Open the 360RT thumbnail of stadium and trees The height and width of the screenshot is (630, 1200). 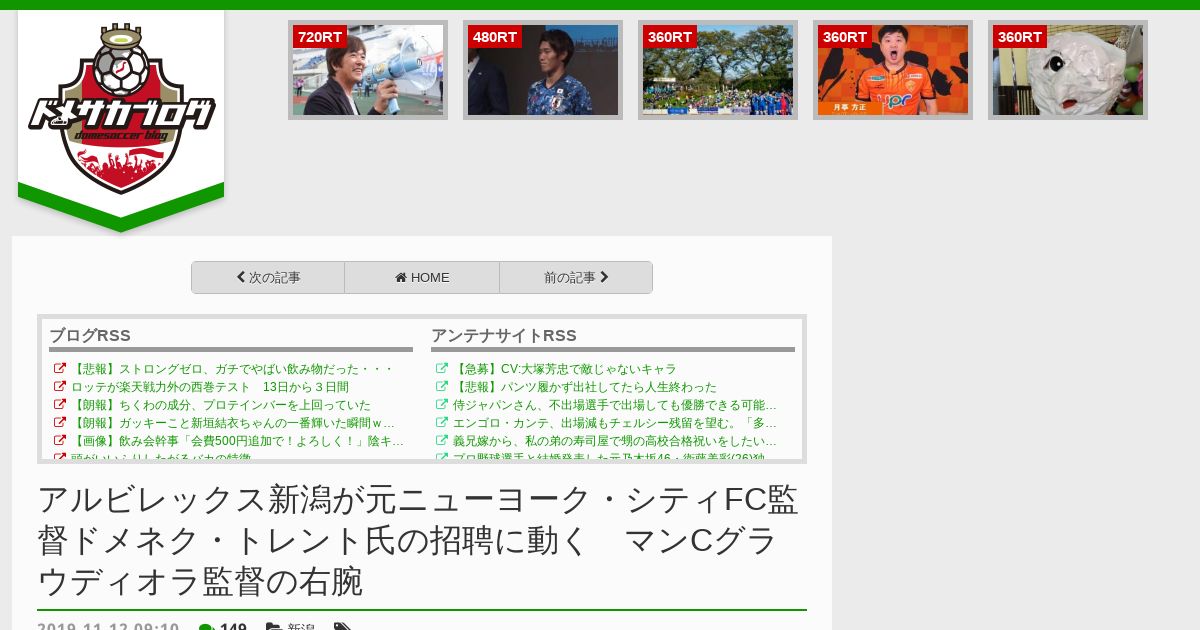tap(718, 70)
